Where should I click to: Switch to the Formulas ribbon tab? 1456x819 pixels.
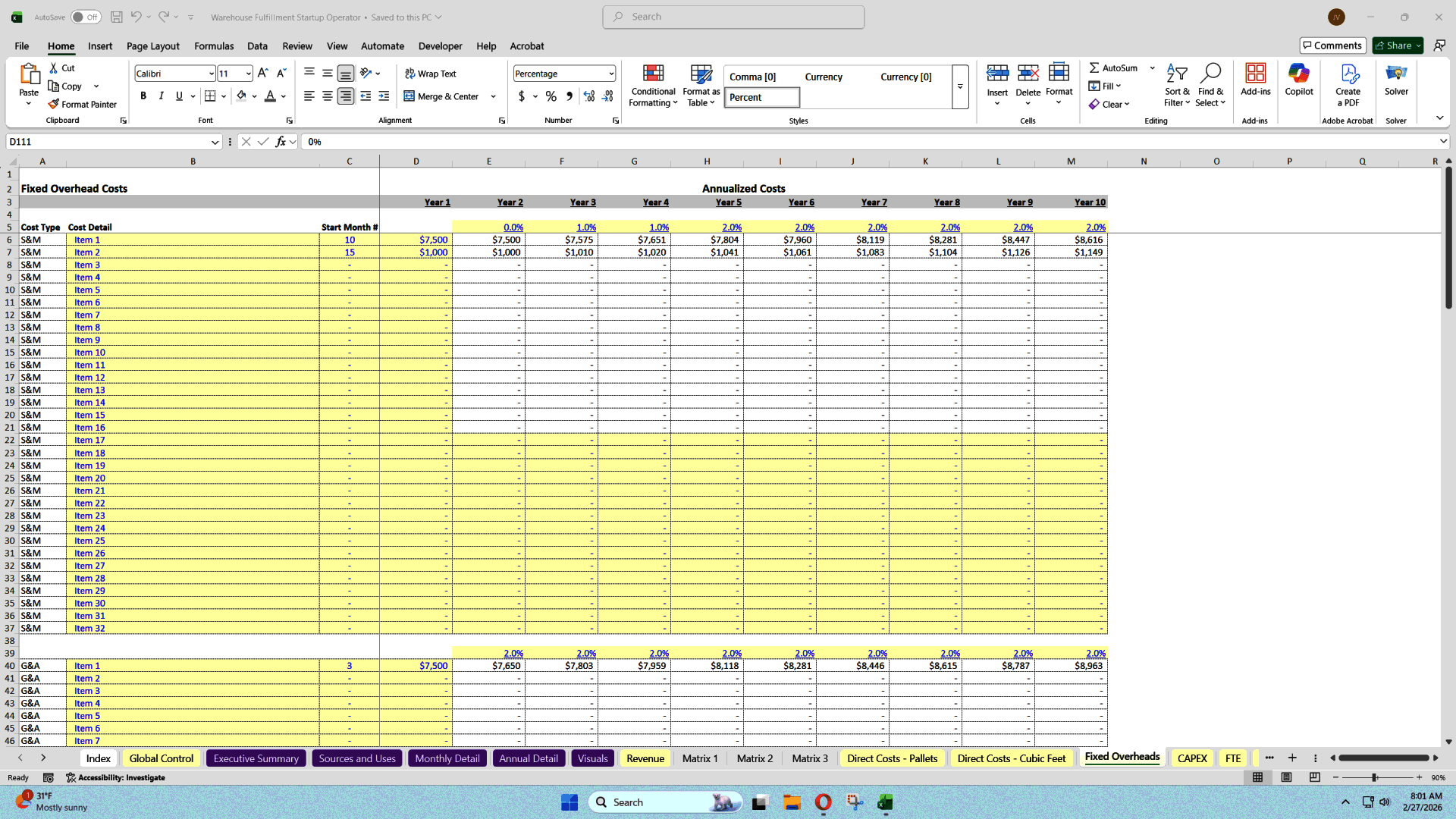(214, 46)
